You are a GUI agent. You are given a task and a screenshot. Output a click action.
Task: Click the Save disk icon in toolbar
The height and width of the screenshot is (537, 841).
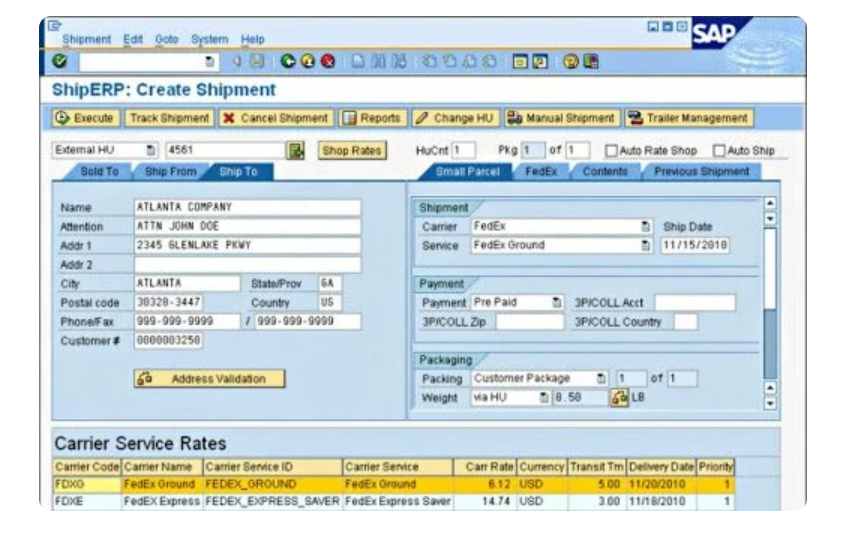click(x=257, y=61)
